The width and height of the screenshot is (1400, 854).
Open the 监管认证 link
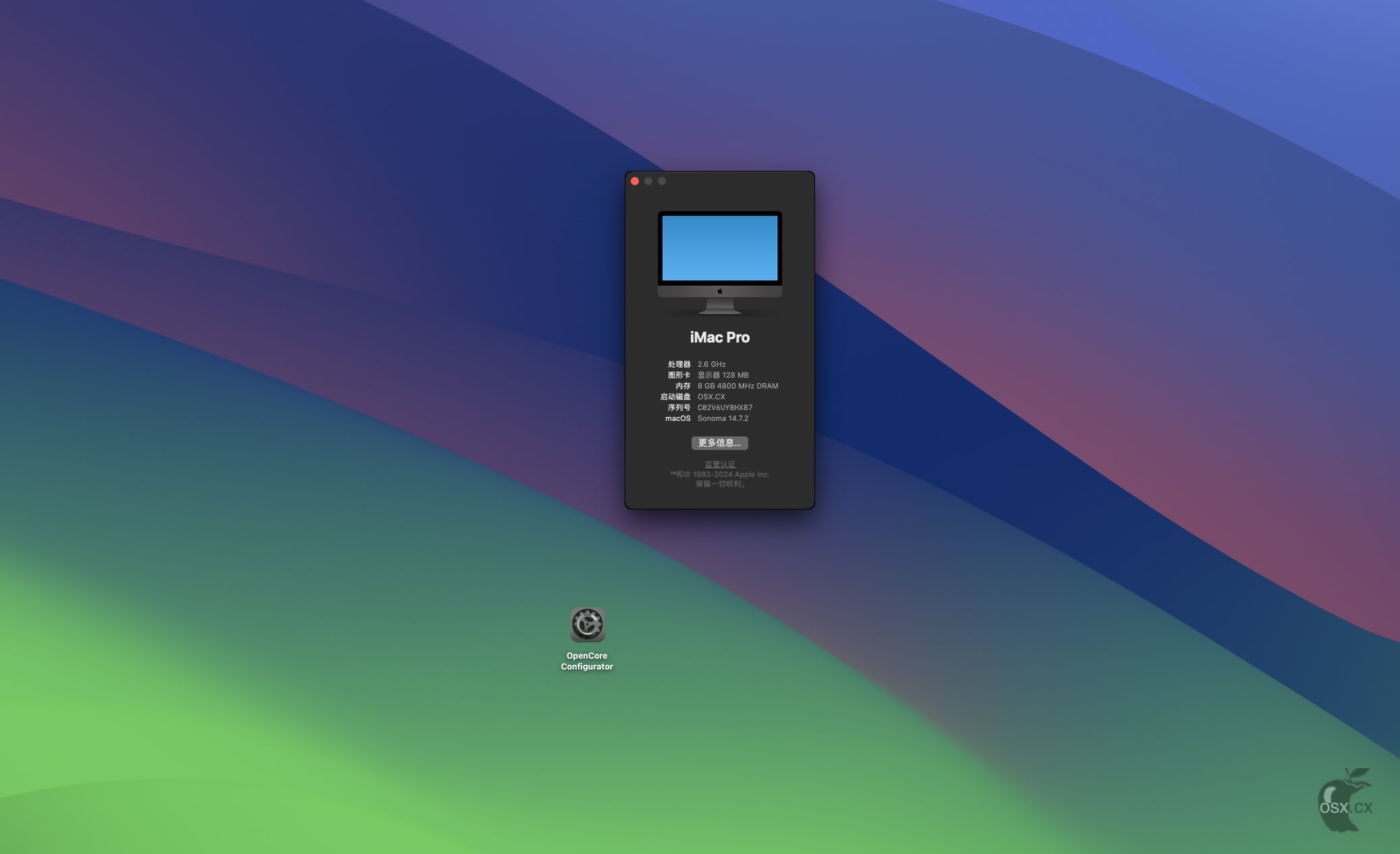(720, 464)
